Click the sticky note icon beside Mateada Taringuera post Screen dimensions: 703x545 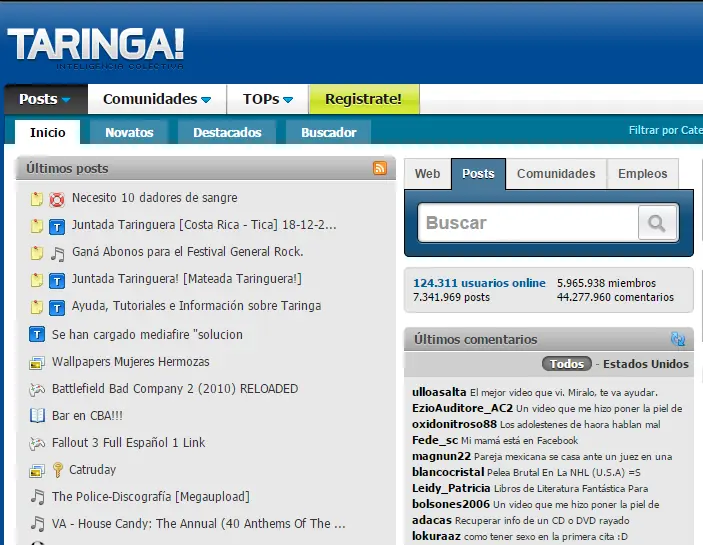pyautogui.click(x=37, y=280)
